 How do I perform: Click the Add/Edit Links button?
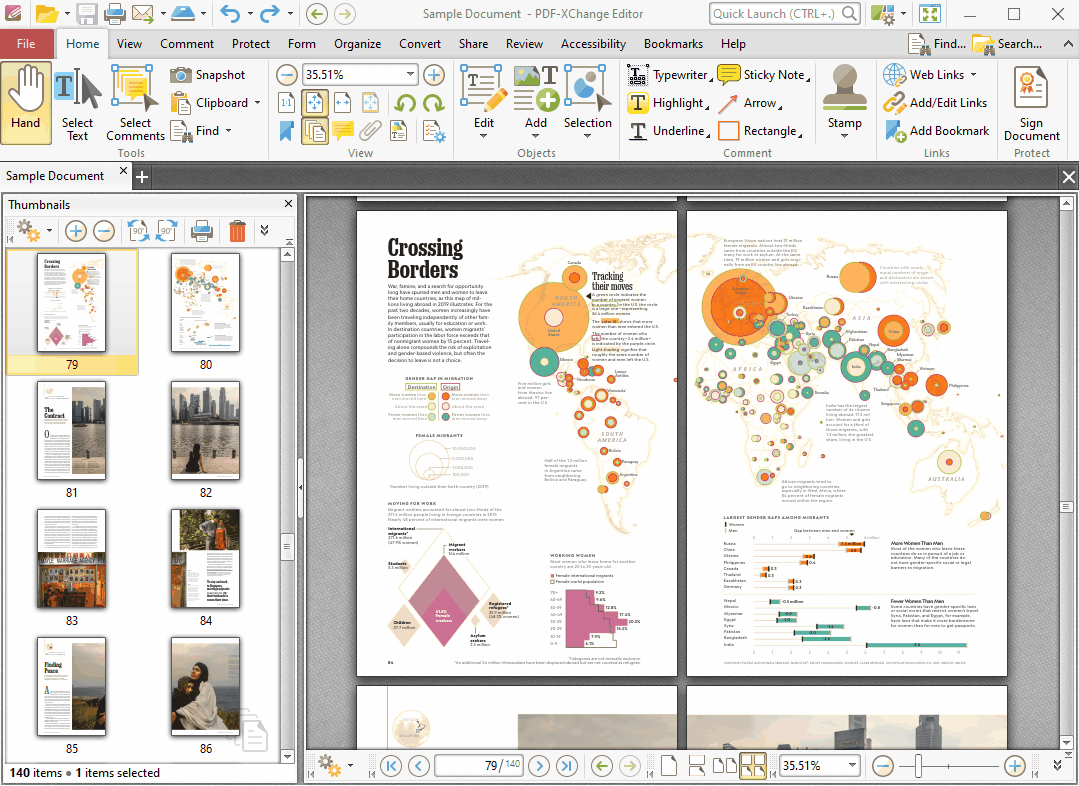tap(936, 103)
